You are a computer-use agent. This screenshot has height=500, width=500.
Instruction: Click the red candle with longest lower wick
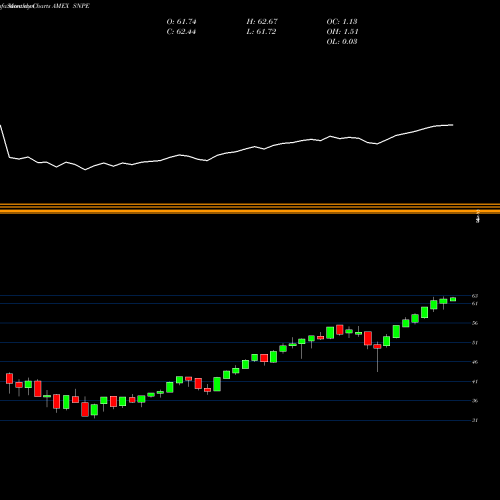377,347
